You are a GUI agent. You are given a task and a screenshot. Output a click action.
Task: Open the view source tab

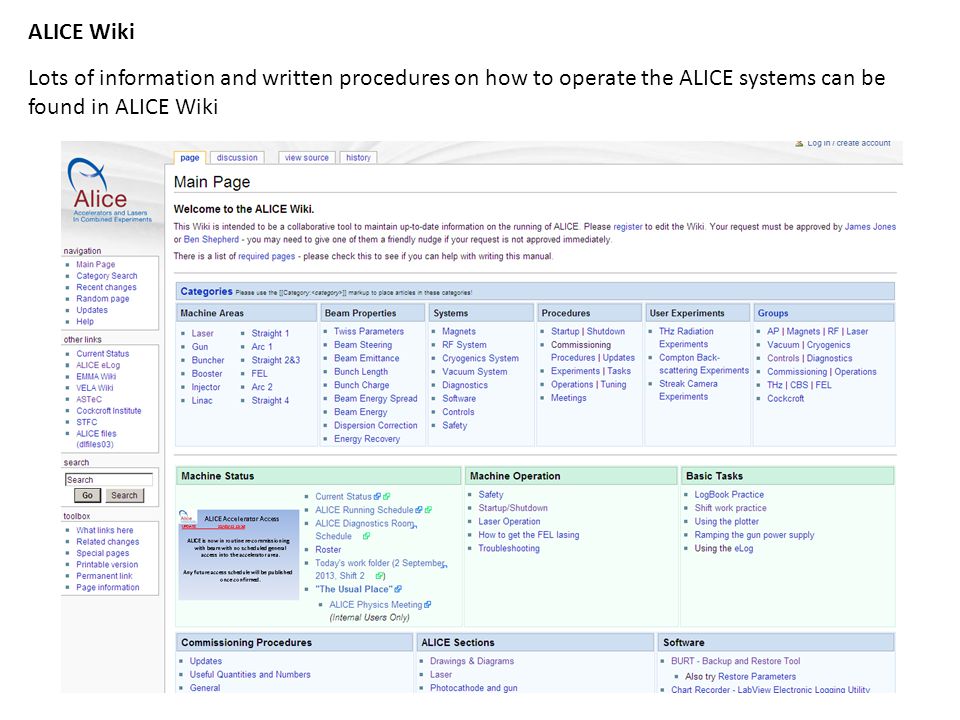point(307,158)
